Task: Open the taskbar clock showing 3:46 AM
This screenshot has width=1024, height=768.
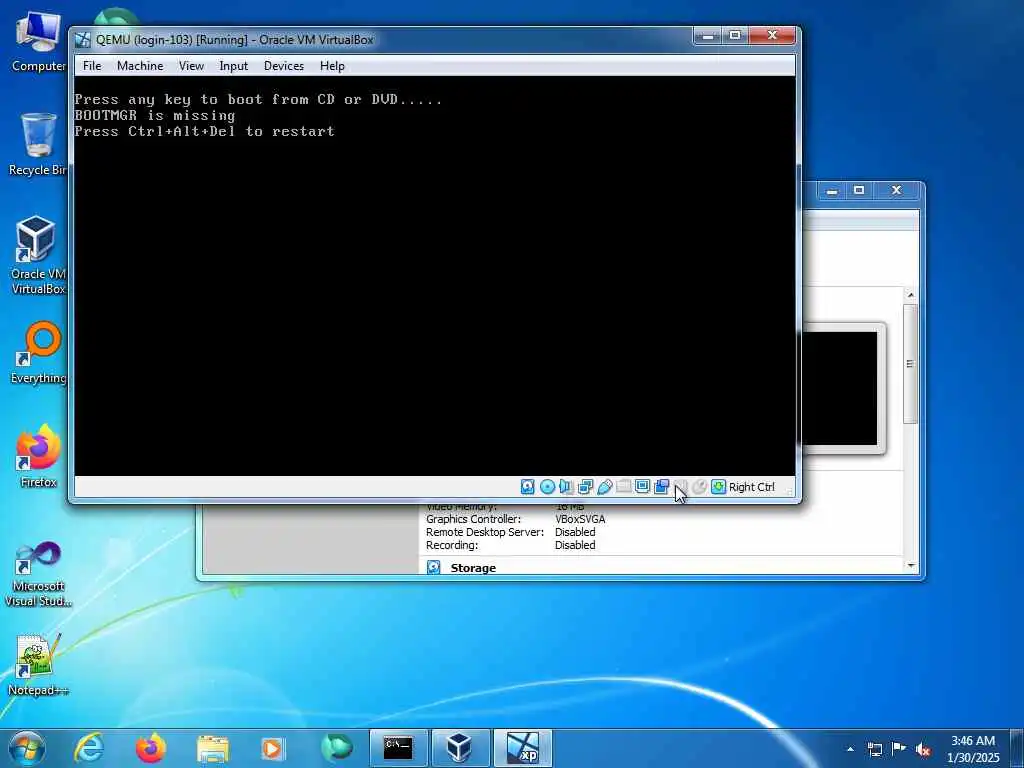Action: (973, 749)
